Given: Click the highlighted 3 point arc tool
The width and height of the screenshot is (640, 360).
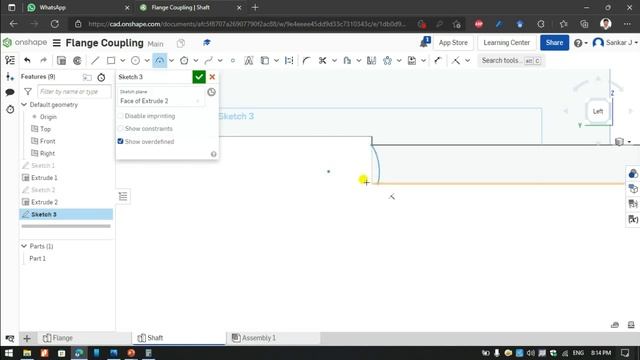Looking at the screenshot, I should click(160, 60).
